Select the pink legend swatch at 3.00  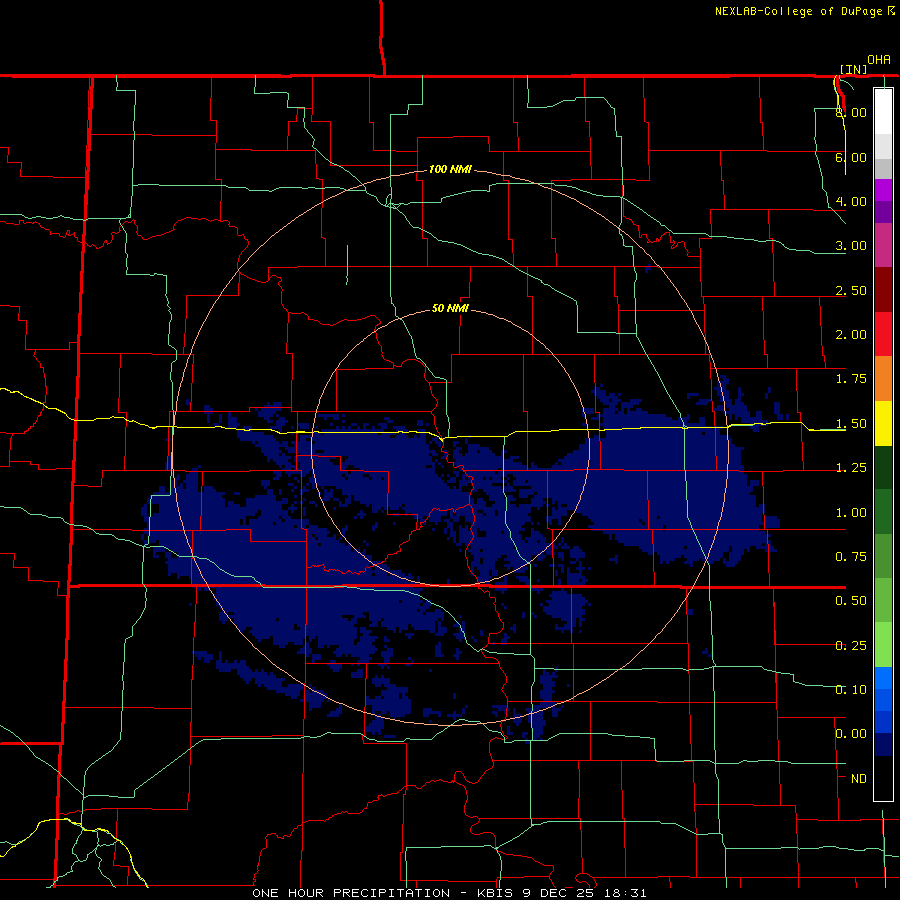click(x=883, y=245)
